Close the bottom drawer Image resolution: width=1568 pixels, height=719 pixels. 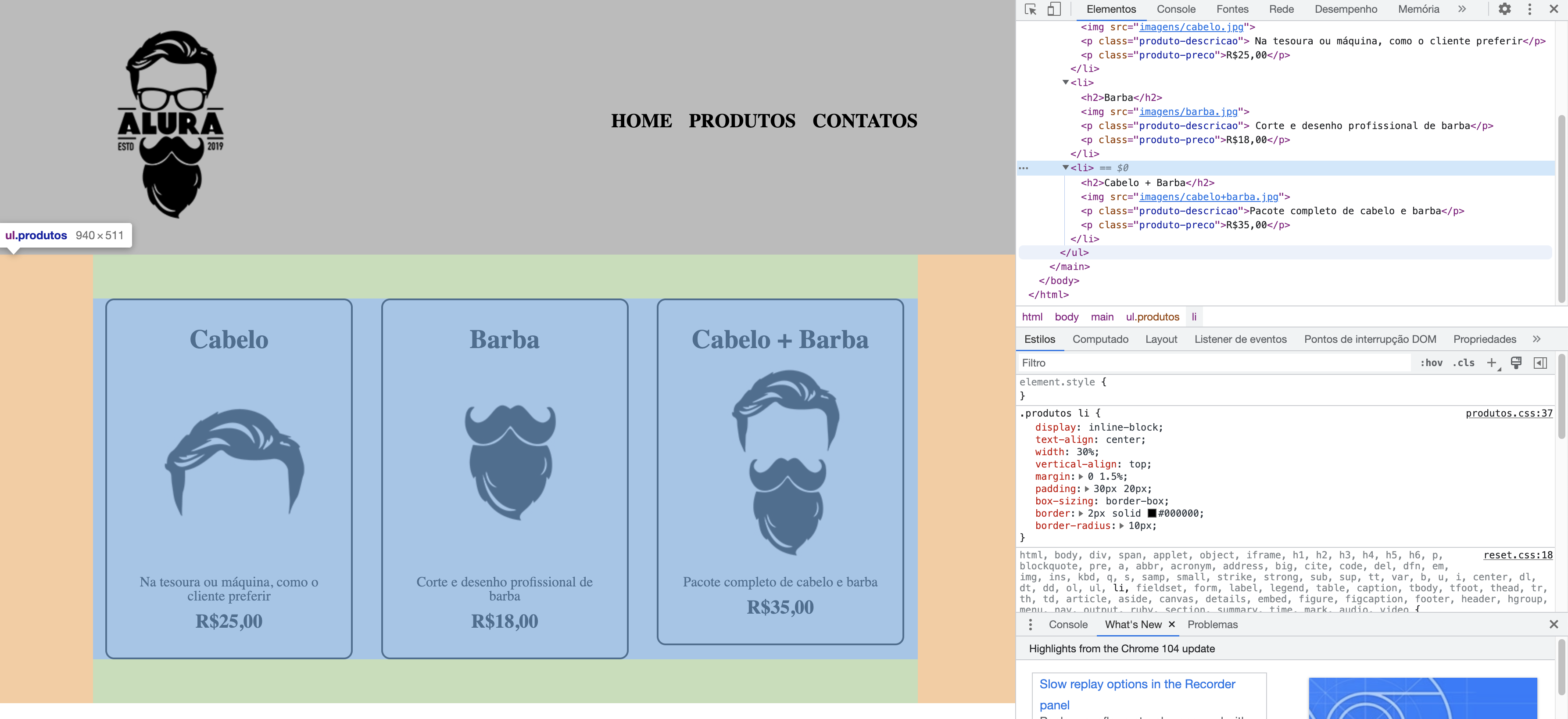click(x=1554, y=625)
